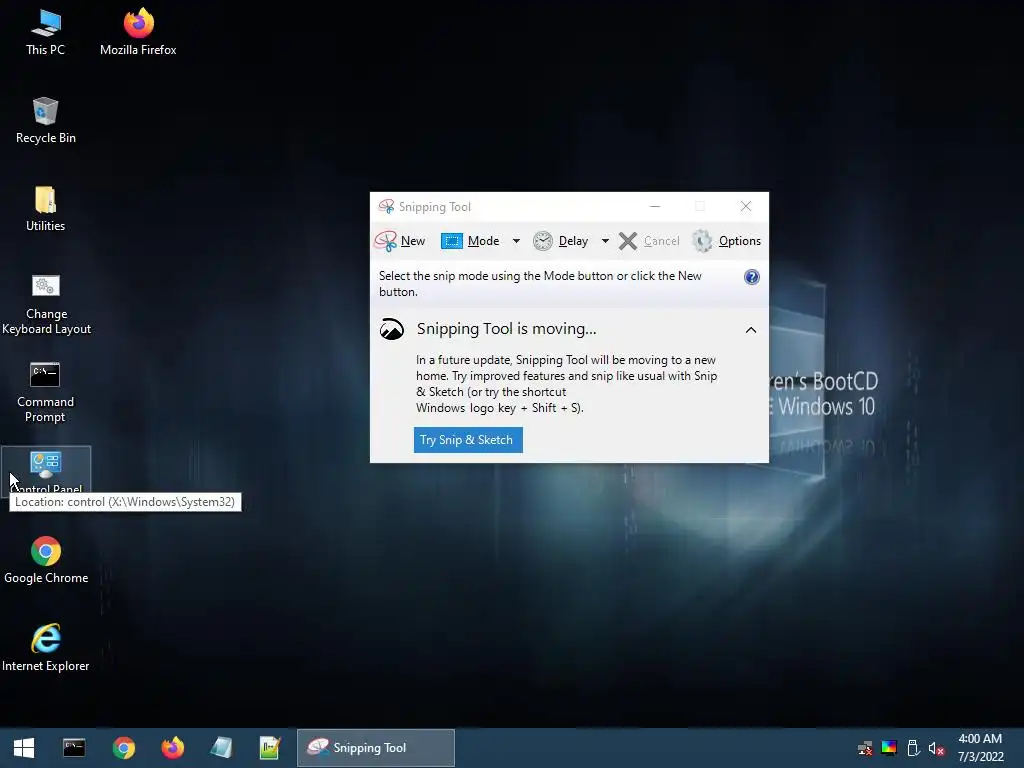Open the notebook taskbar icon
The width and height of the screenshot is (1024, 768).
pos(221,748)
